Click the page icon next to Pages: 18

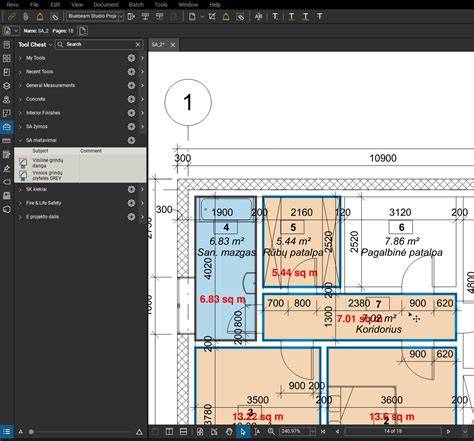[83, 31]
